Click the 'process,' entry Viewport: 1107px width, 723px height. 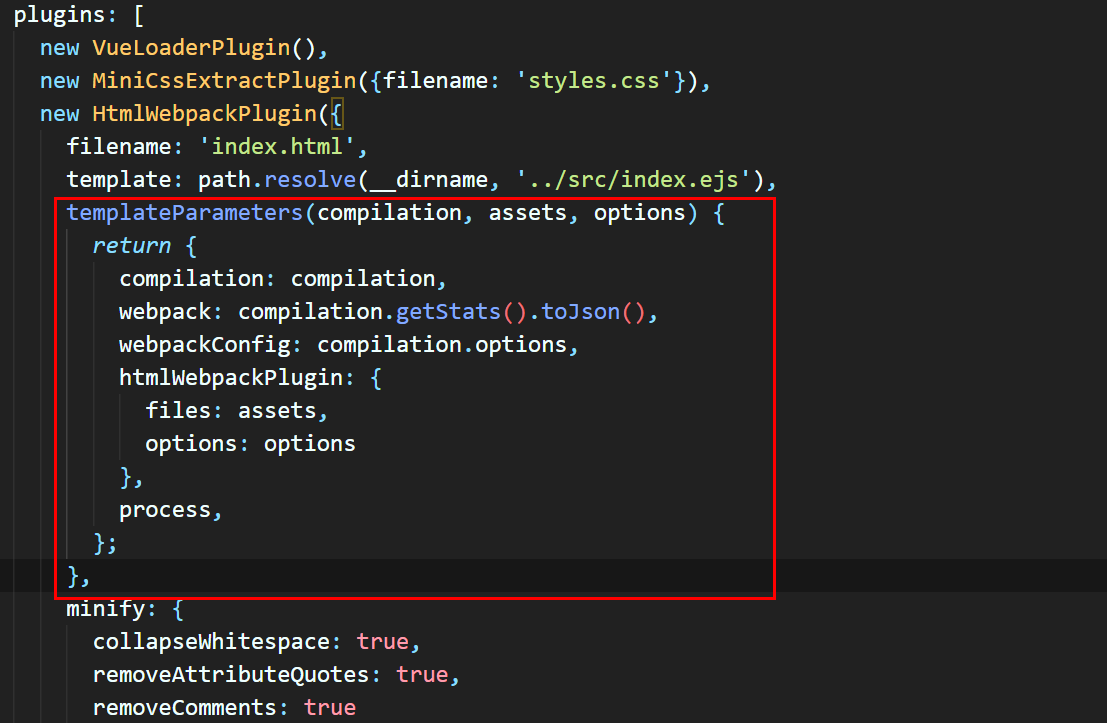pyautogui.click(x=171, y=510)
